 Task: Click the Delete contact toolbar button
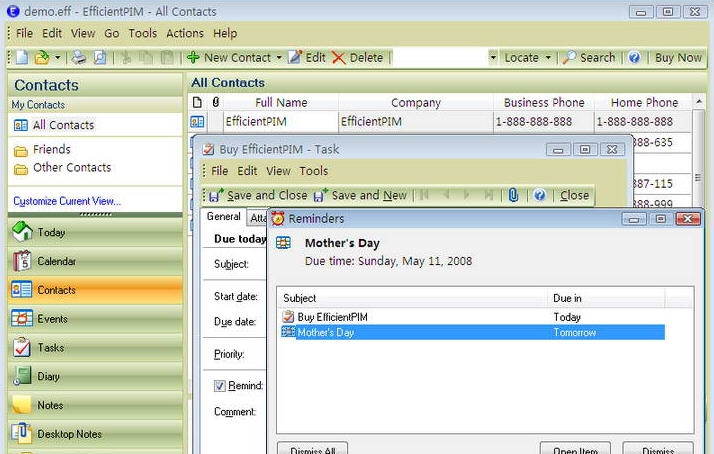click(358, 58)
